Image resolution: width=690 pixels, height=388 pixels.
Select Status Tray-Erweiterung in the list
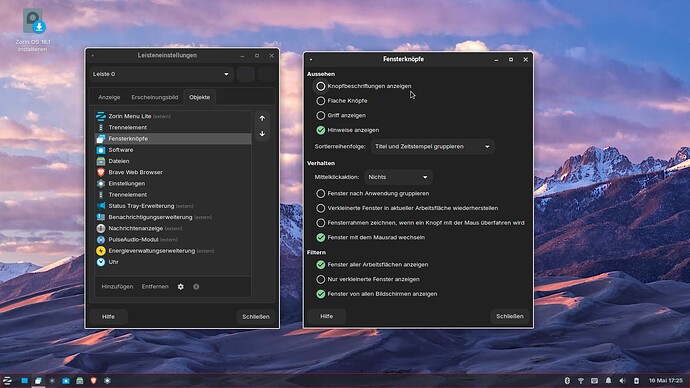(173, 206)
